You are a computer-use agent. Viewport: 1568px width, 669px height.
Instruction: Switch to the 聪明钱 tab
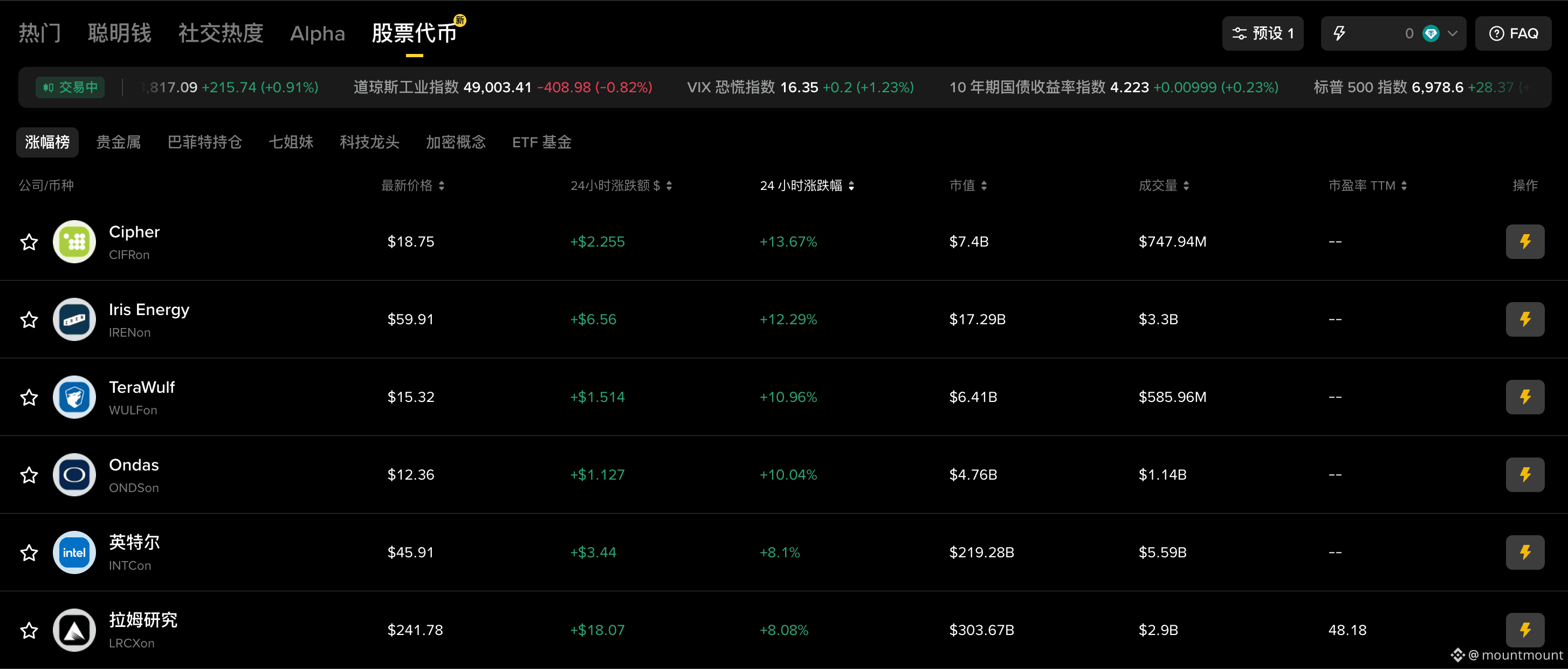click(119, 33)
